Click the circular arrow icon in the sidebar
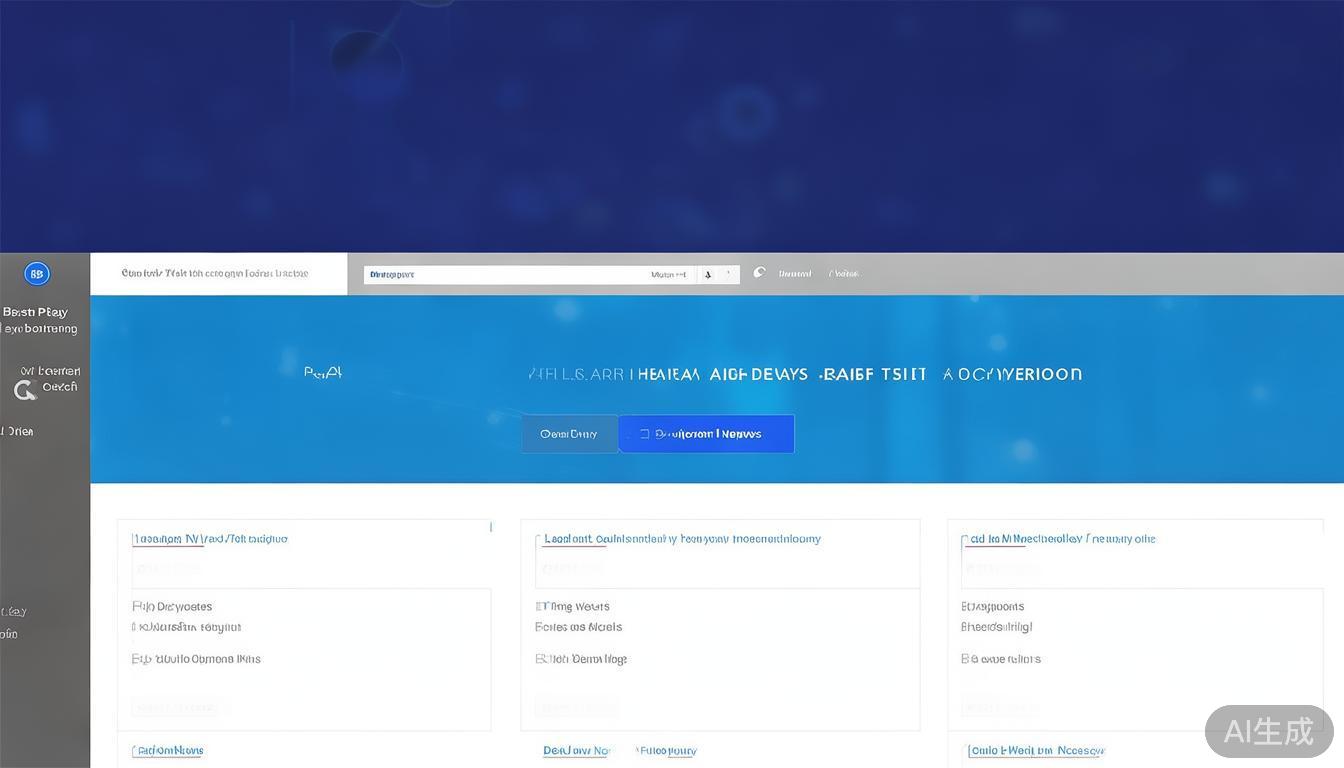This screenshot has height=768, width=1344. point(25,390)
